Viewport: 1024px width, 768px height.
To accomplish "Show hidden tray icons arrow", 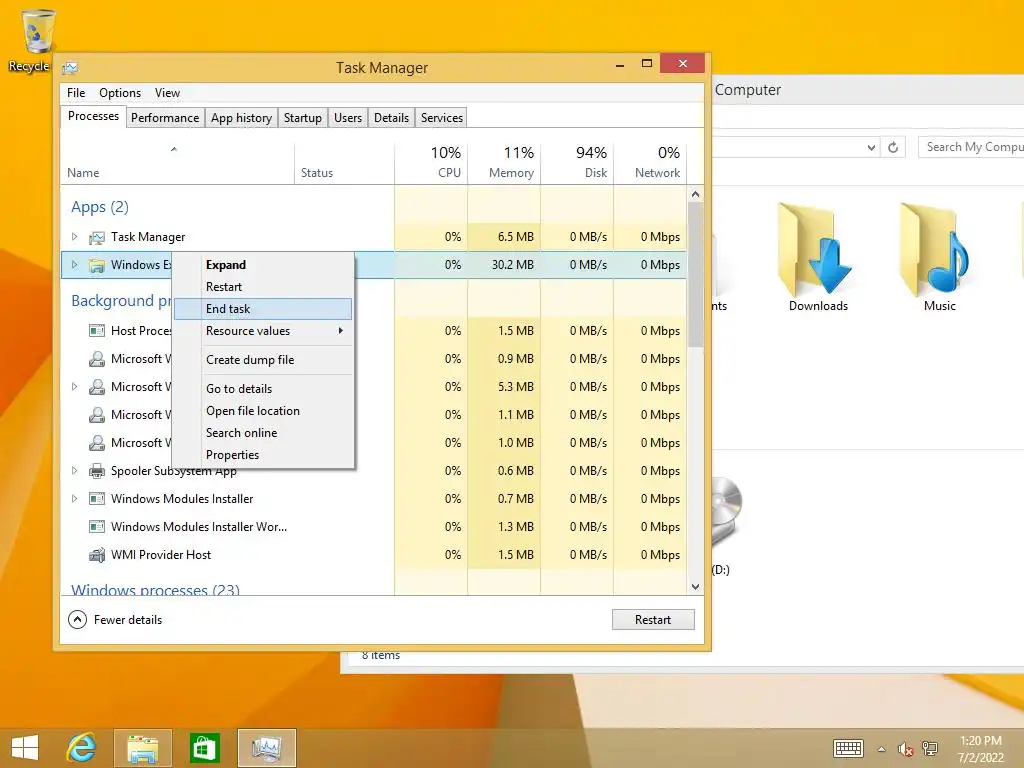I will [882, 749].
